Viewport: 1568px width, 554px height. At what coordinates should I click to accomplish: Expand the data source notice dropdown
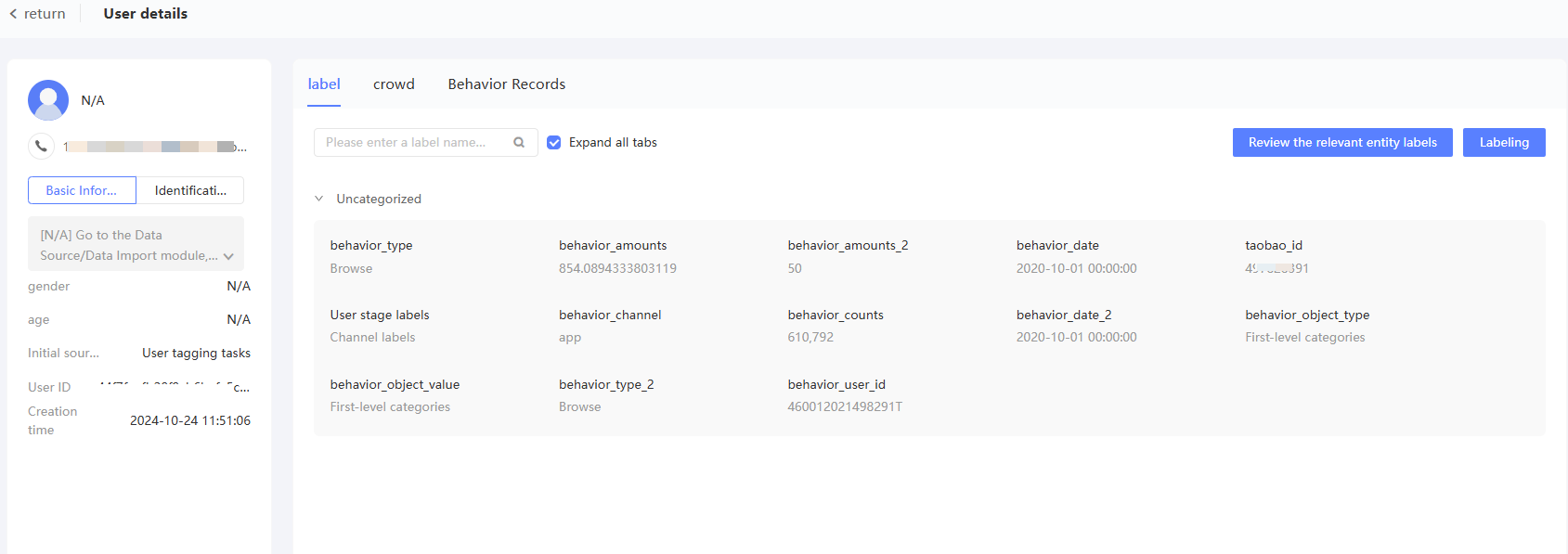228,256
